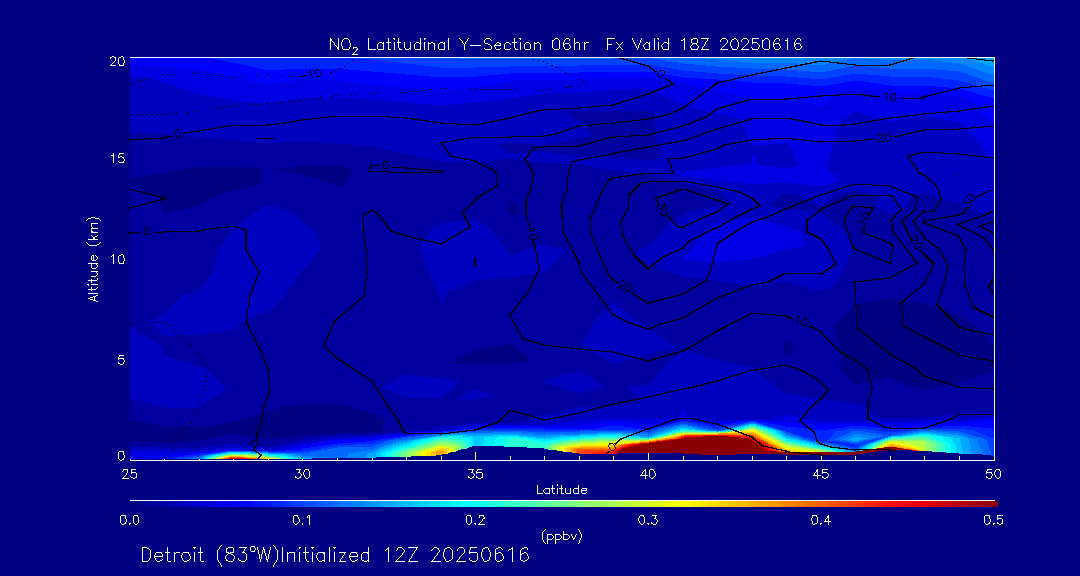Click the contour label 20 near latitude 39
1080x576 pixels.
click(625, 285)
